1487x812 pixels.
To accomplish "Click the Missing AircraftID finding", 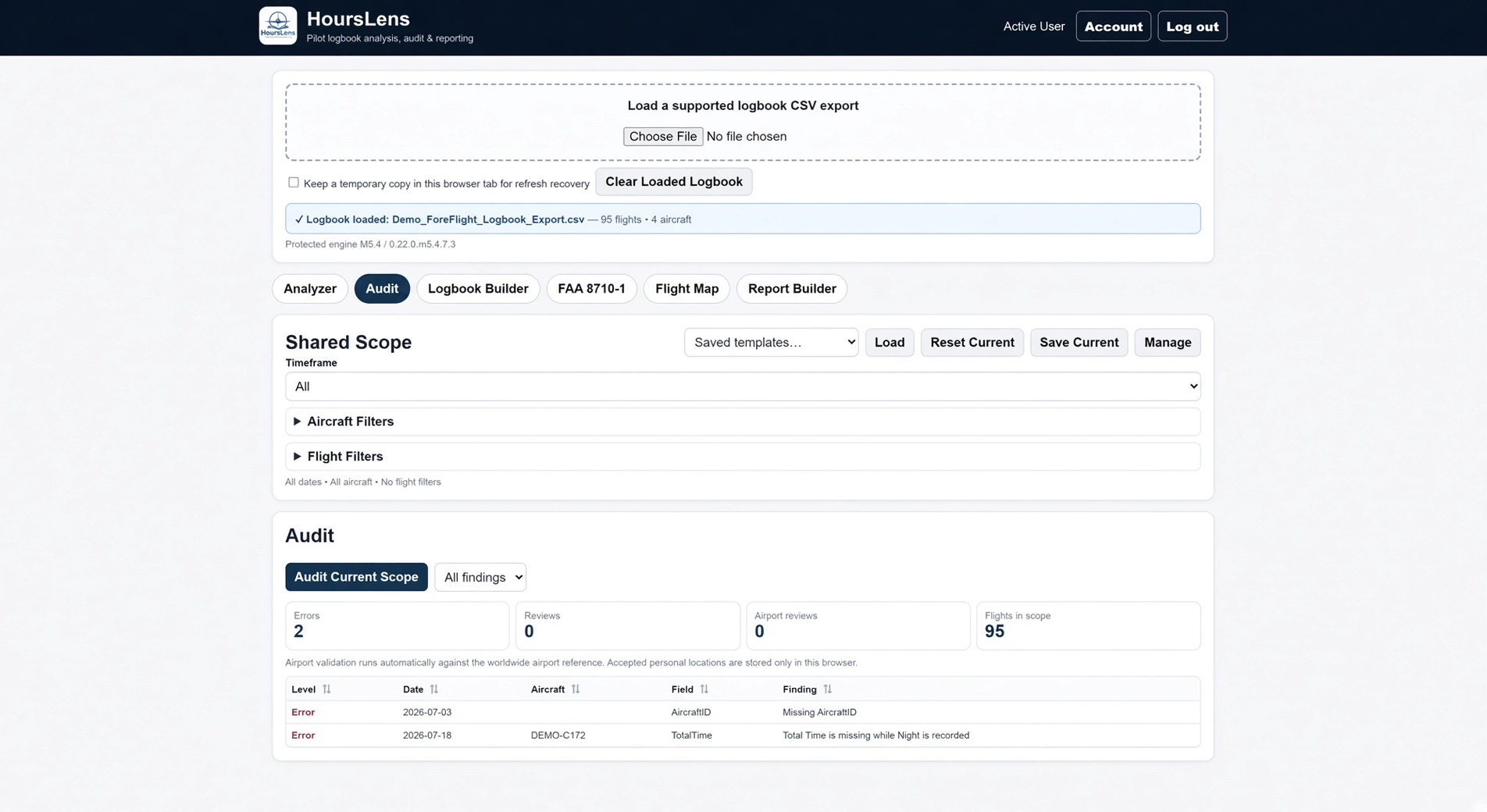I will click(819, 712).
